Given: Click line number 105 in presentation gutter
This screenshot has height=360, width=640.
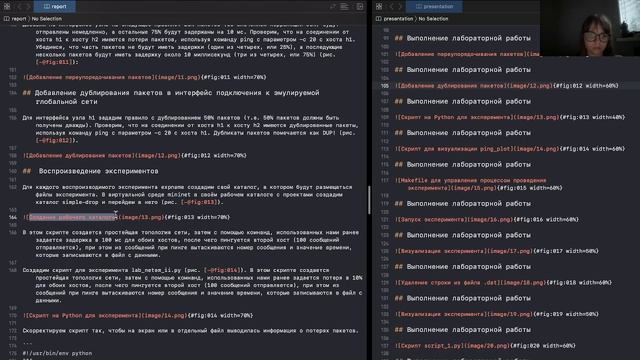Looking at the screenshot, I should 384,86.
